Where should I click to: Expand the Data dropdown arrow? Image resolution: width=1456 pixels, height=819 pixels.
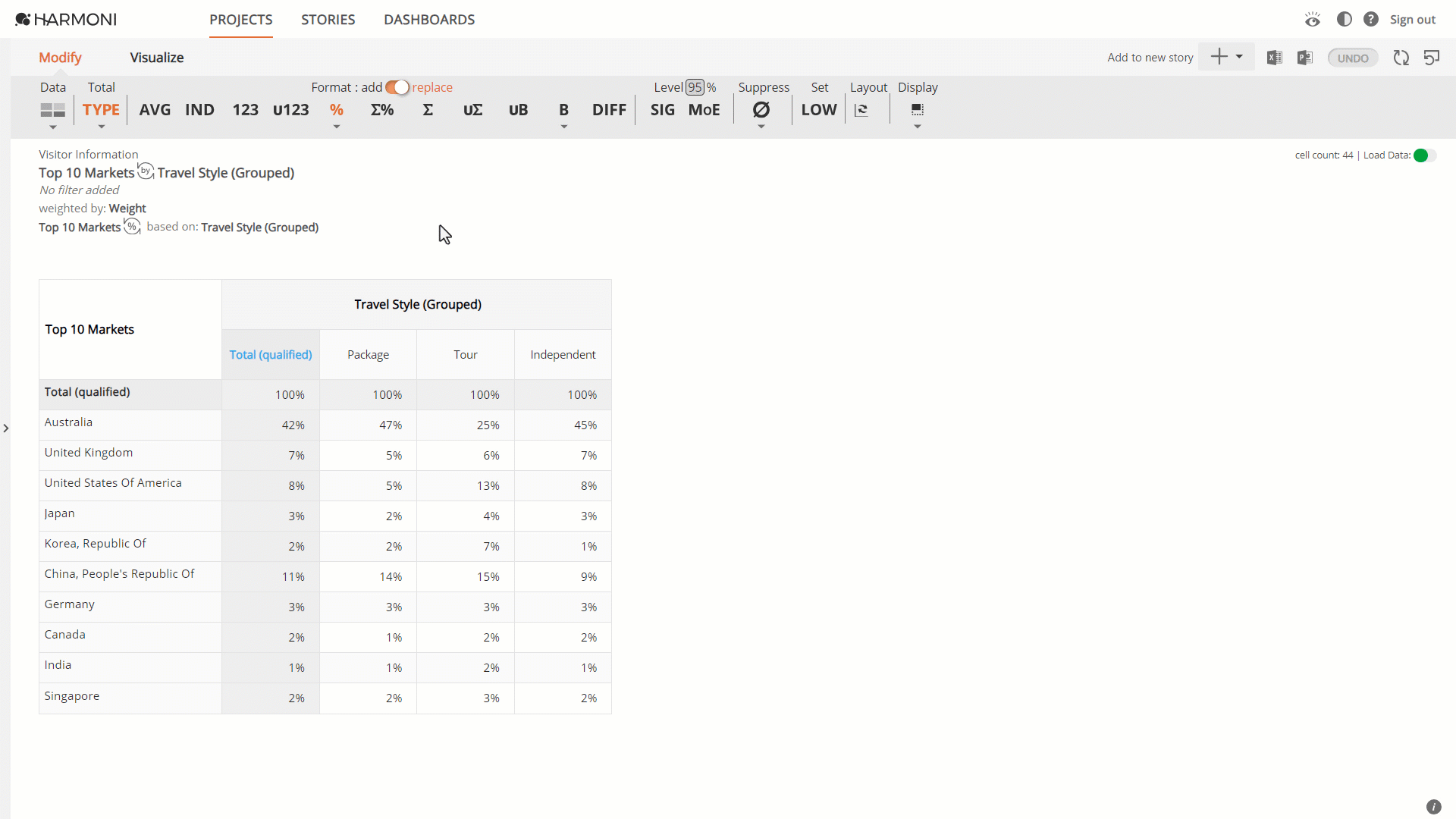53,127
